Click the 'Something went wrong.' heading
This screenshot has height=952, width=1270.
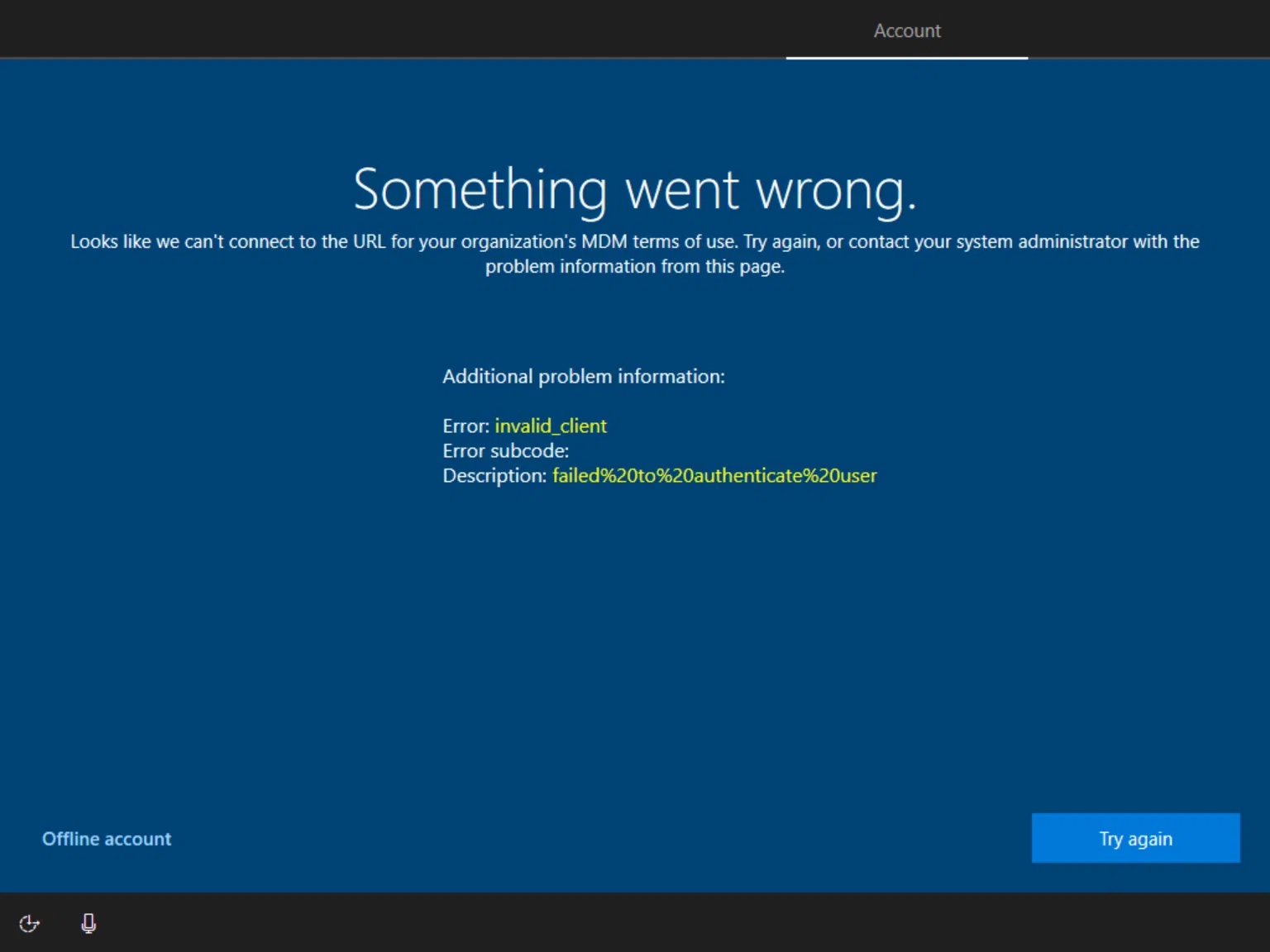[635, 190]
